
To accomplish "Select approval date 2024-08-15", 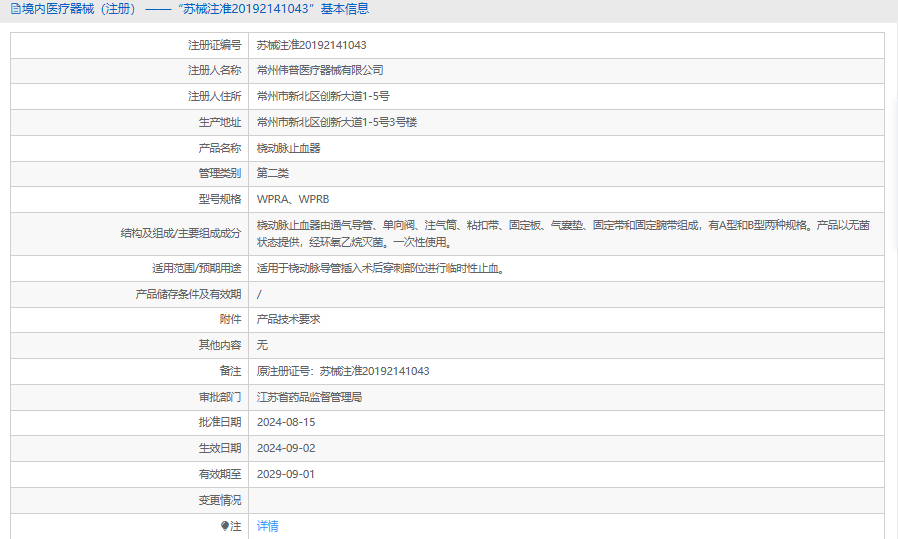I will [x=286, y=422].
